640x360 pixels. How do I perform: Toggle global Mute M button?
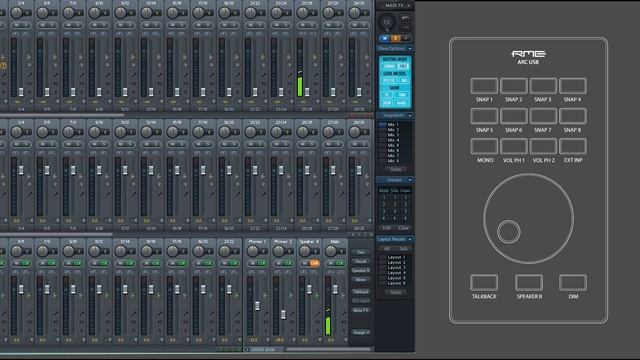(x=384, y=38)
